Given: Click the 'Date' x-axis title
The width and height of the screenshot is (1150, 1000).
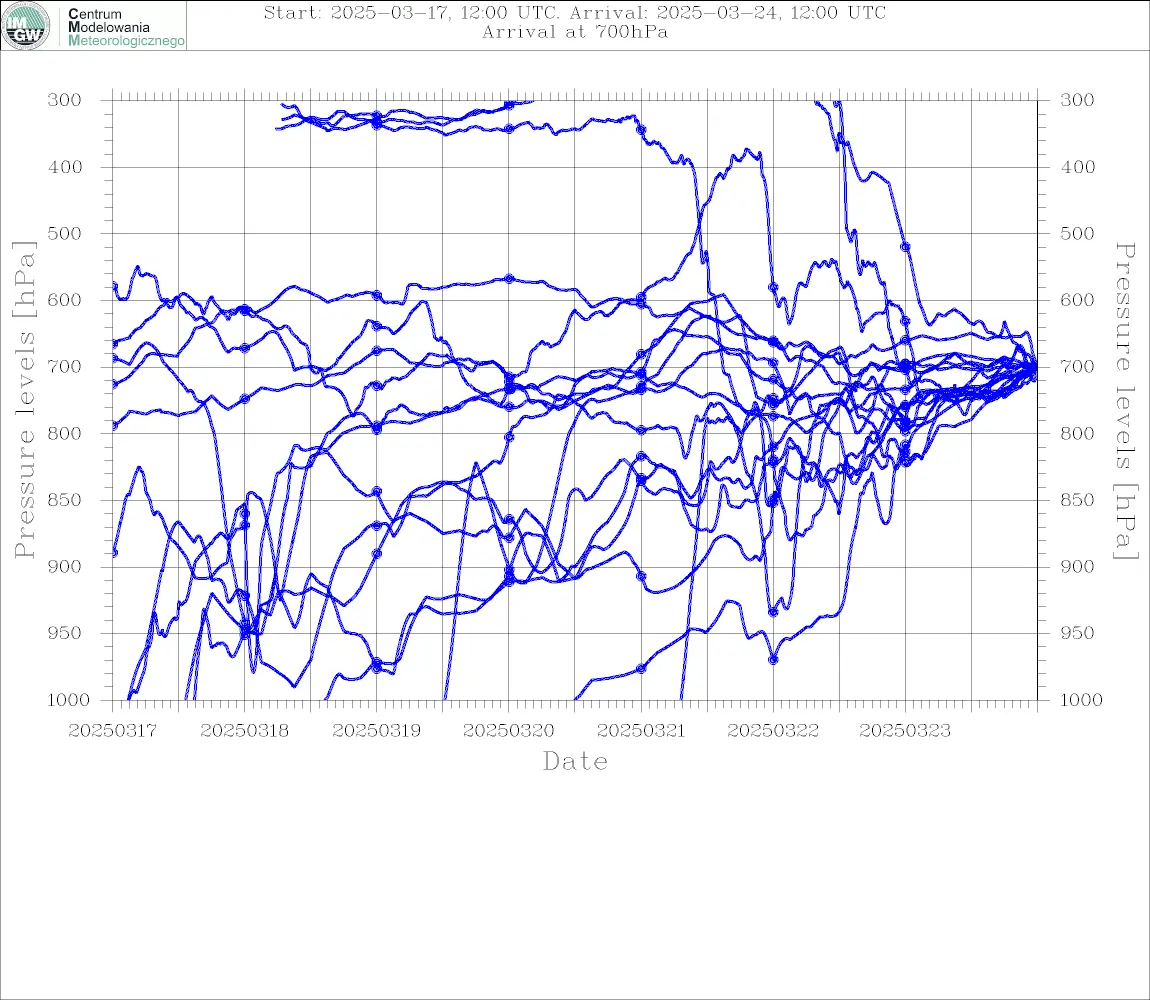Looking at the screenshot, I should [576, 761].
